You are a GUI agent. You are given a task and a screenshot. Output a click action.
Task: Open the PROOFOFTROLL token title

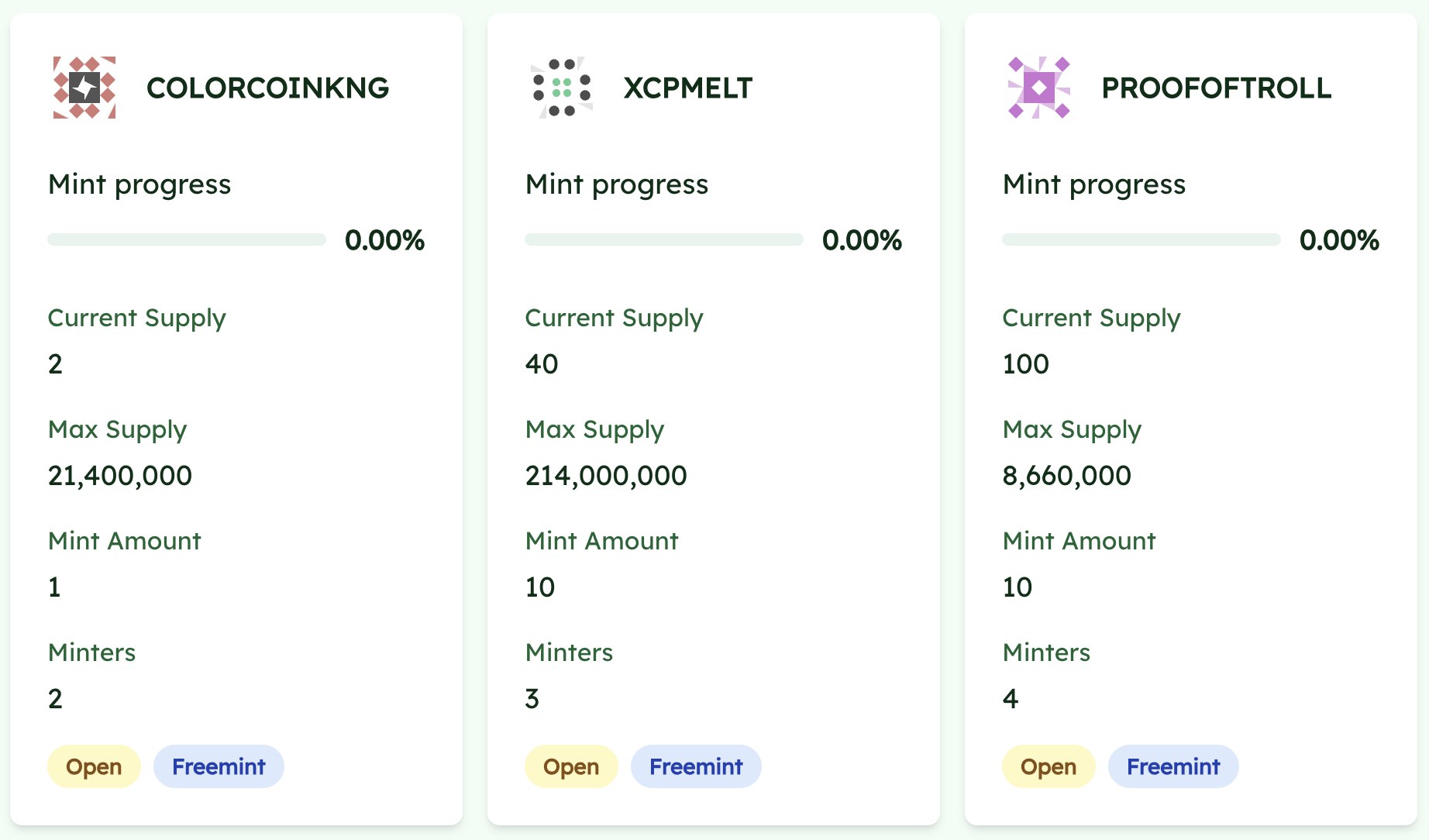[x=1217, y=88]
